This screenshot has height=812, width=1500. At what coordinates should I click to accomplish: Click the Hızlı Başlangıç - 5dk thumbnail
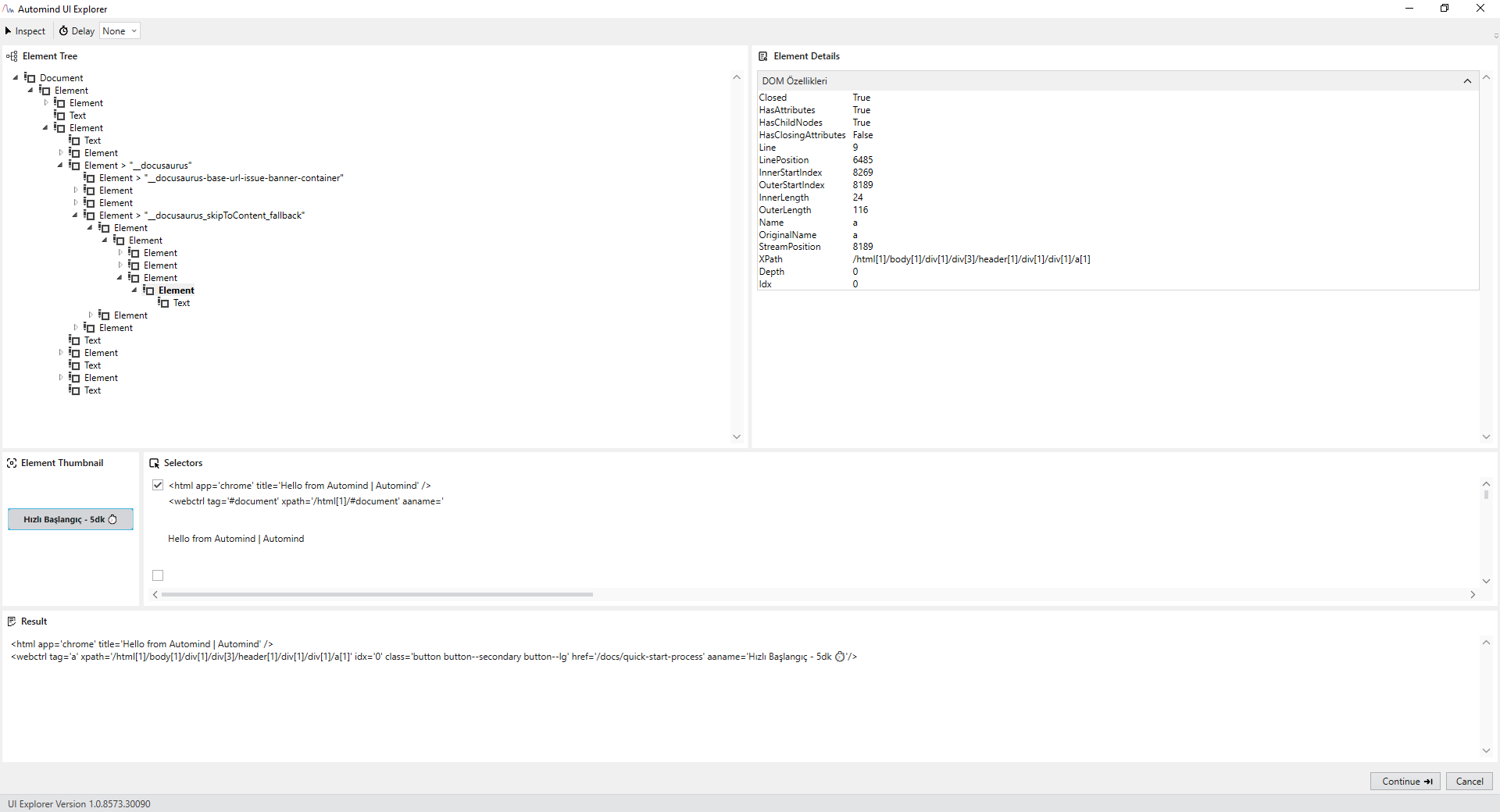(x=70, y=519)
